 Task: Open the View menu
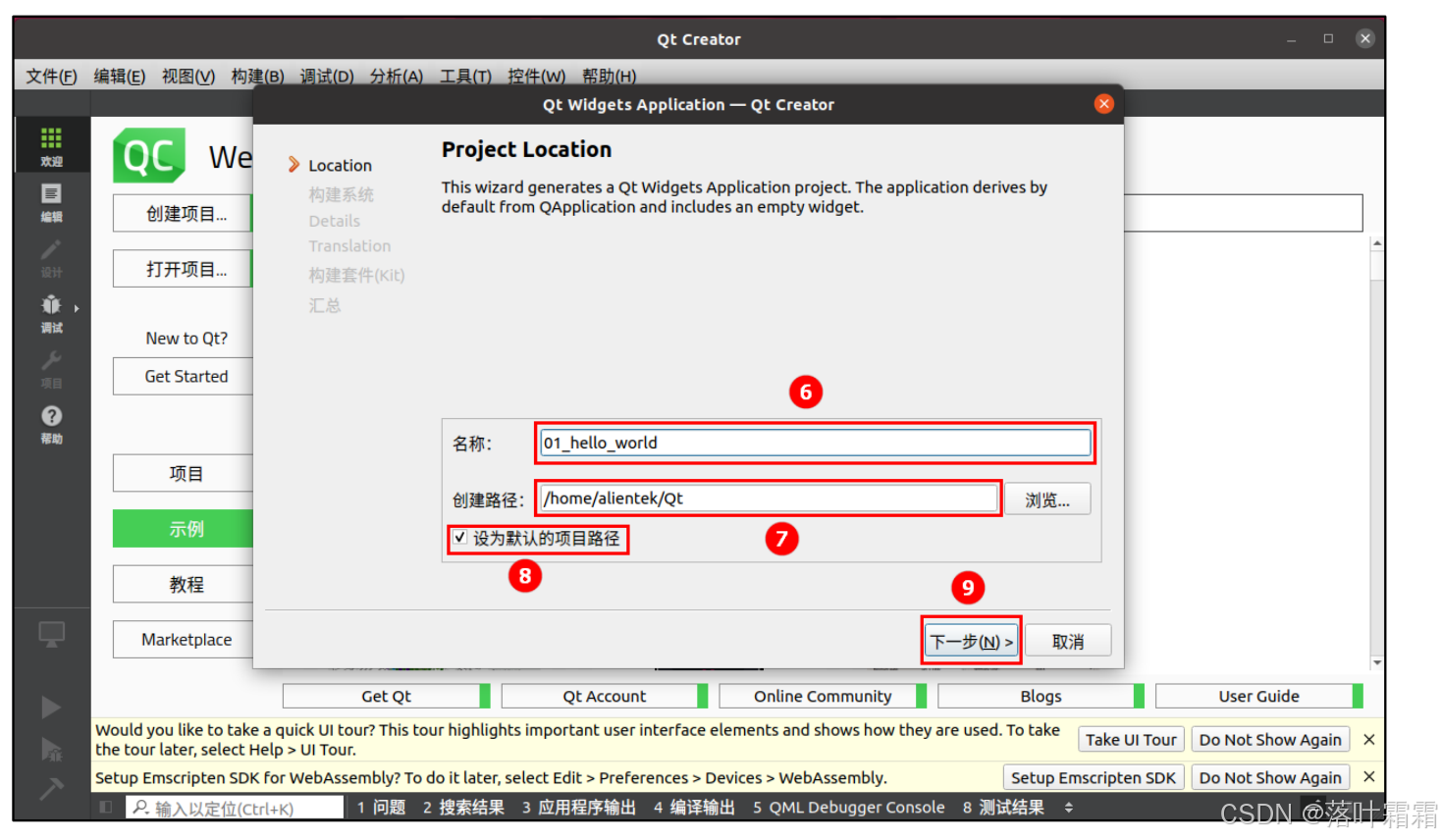point(188,76)
